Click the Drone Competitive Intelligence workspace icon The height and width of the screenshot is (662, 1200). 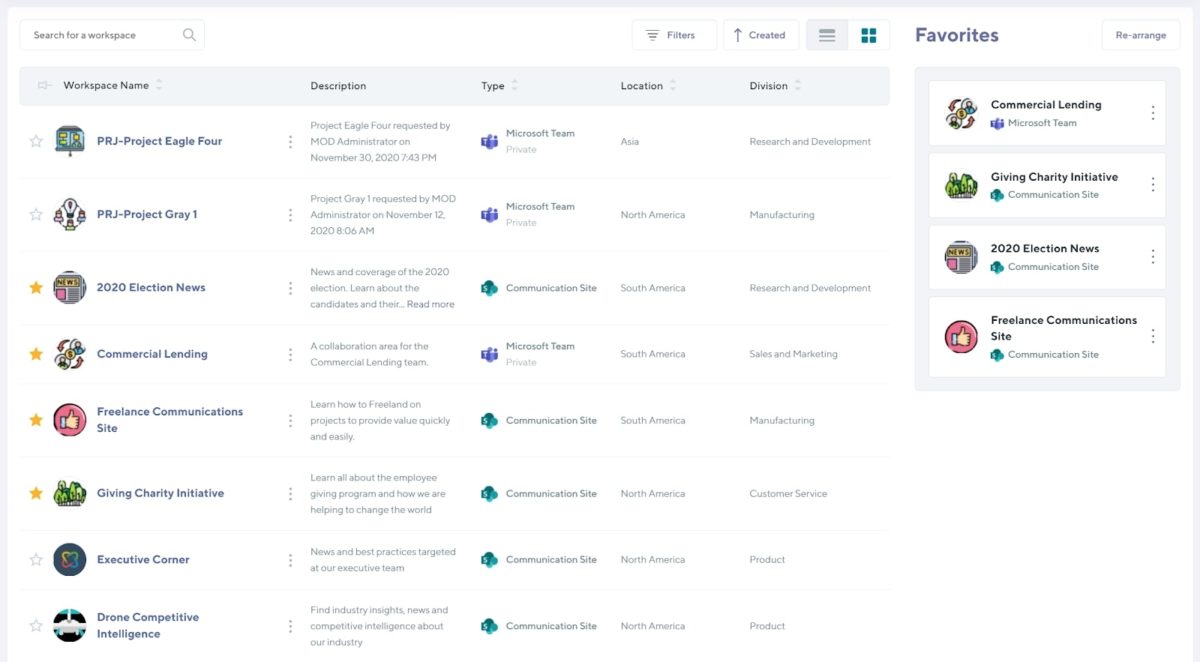(69, 625)
